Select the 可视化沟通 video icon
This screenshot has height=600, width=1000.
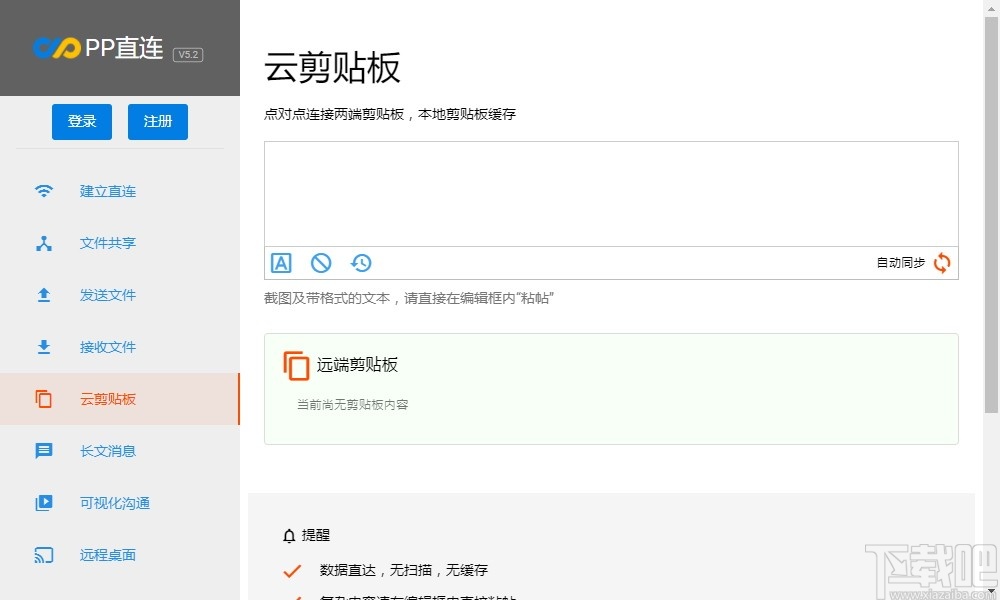click(x=43, y=503)
